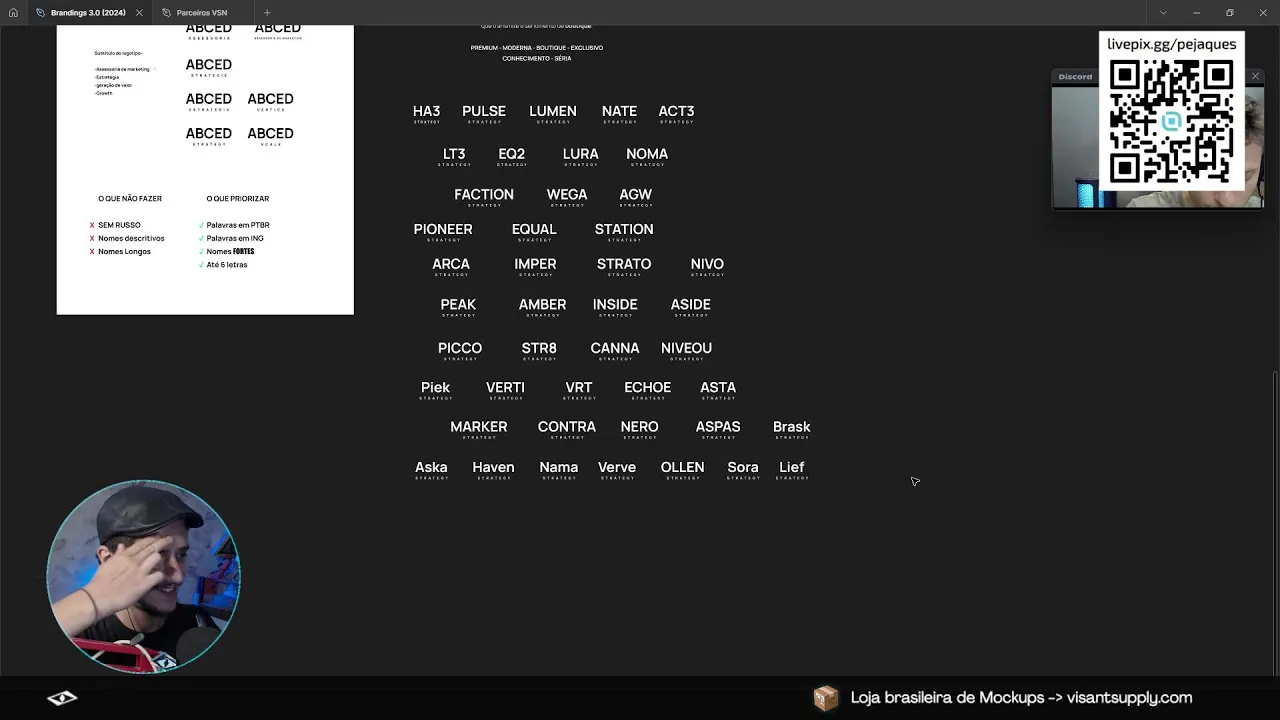Image resolution: width=1280 pixels, height=720 pixels.
Task: Select the ARCA name text
Action: pos(451,264)
